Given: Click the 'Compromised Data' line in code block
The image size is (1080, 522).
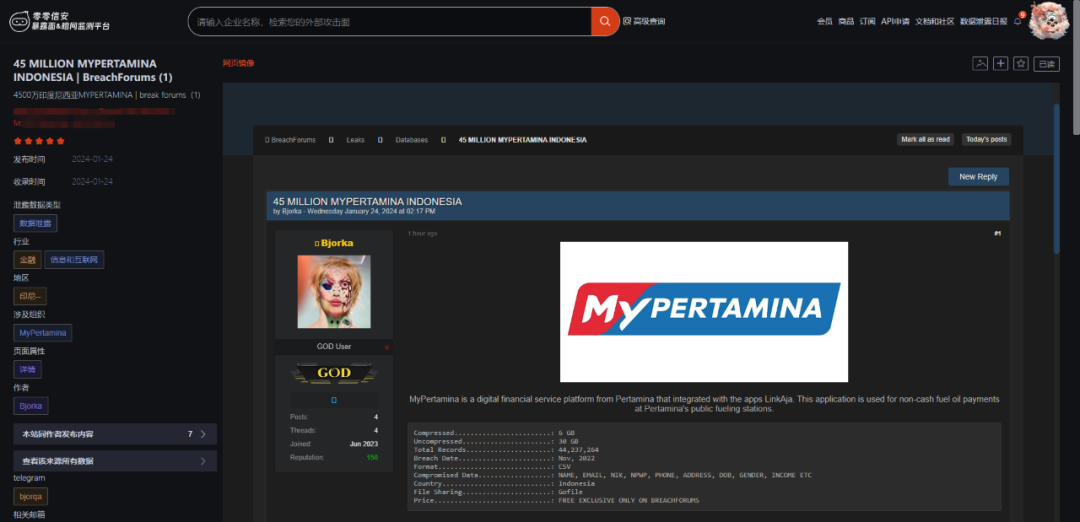Looking at the screenshot, I should pyautogui.click(x=612, y=475).
